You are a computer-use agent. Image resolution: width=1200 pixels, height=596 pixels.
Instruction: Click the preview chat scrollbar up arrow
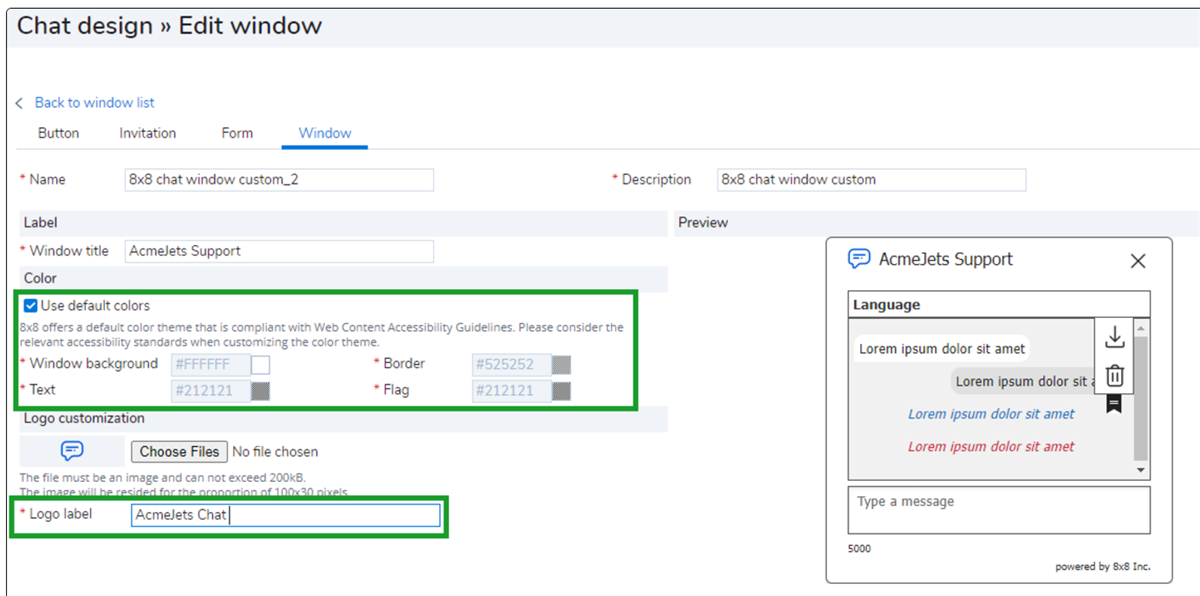[1141, 328]
